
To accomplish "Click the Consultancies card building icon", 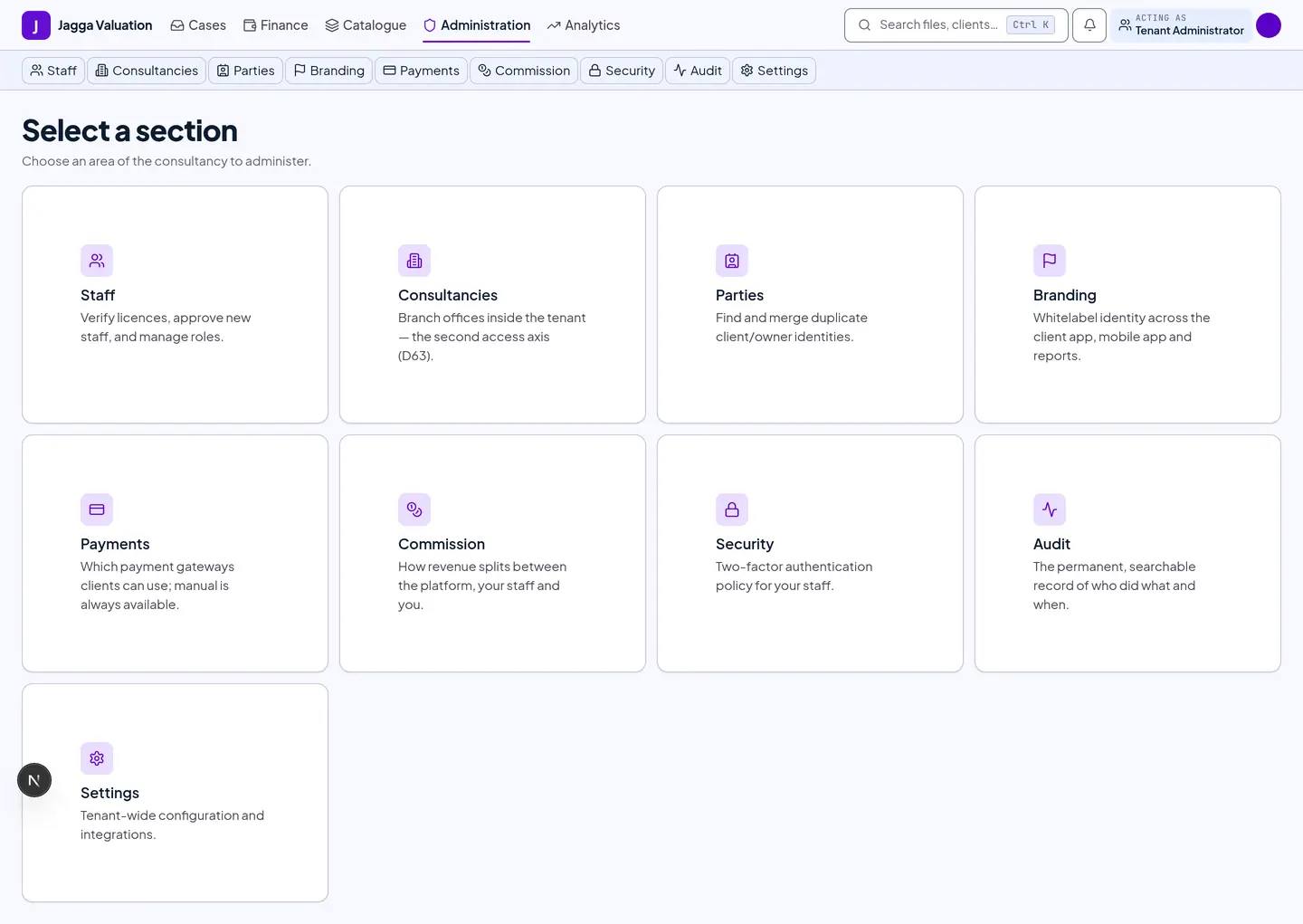I will [x=414, y=261].
